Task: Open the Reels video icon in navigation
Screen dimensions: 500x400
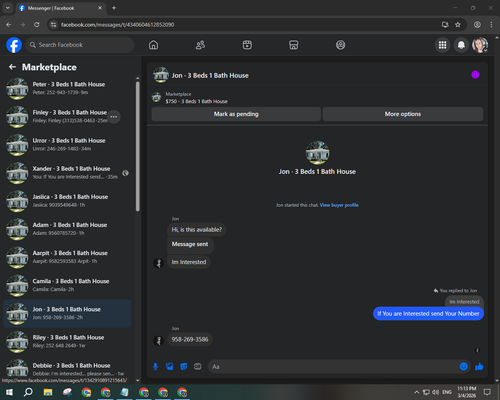Action: pos(247,45)
